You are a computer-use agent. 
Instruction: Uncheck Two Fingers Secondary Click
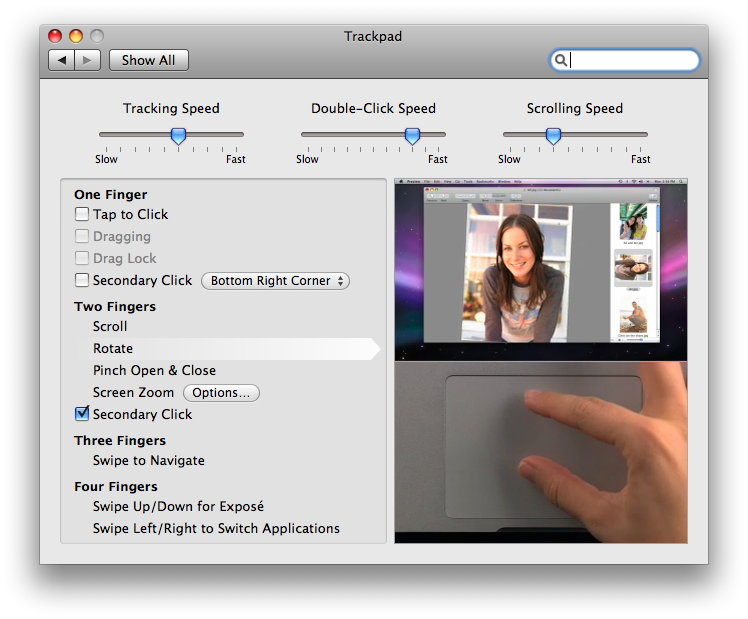click(x=82, y=414)
